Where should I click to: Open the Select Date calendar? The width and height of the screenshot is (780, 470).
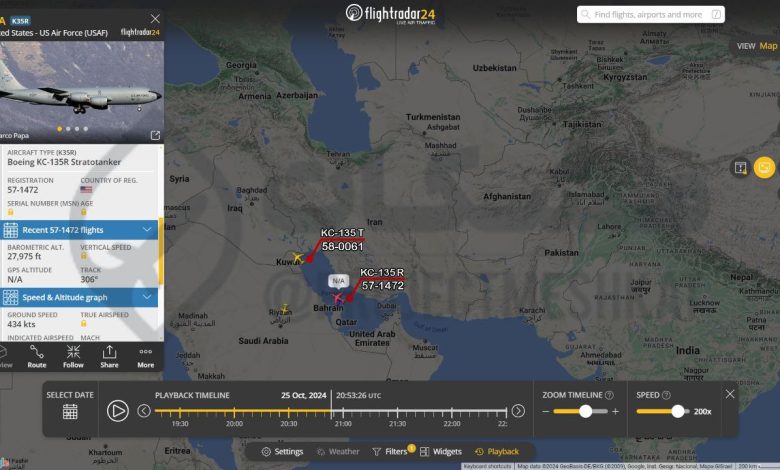70,411
